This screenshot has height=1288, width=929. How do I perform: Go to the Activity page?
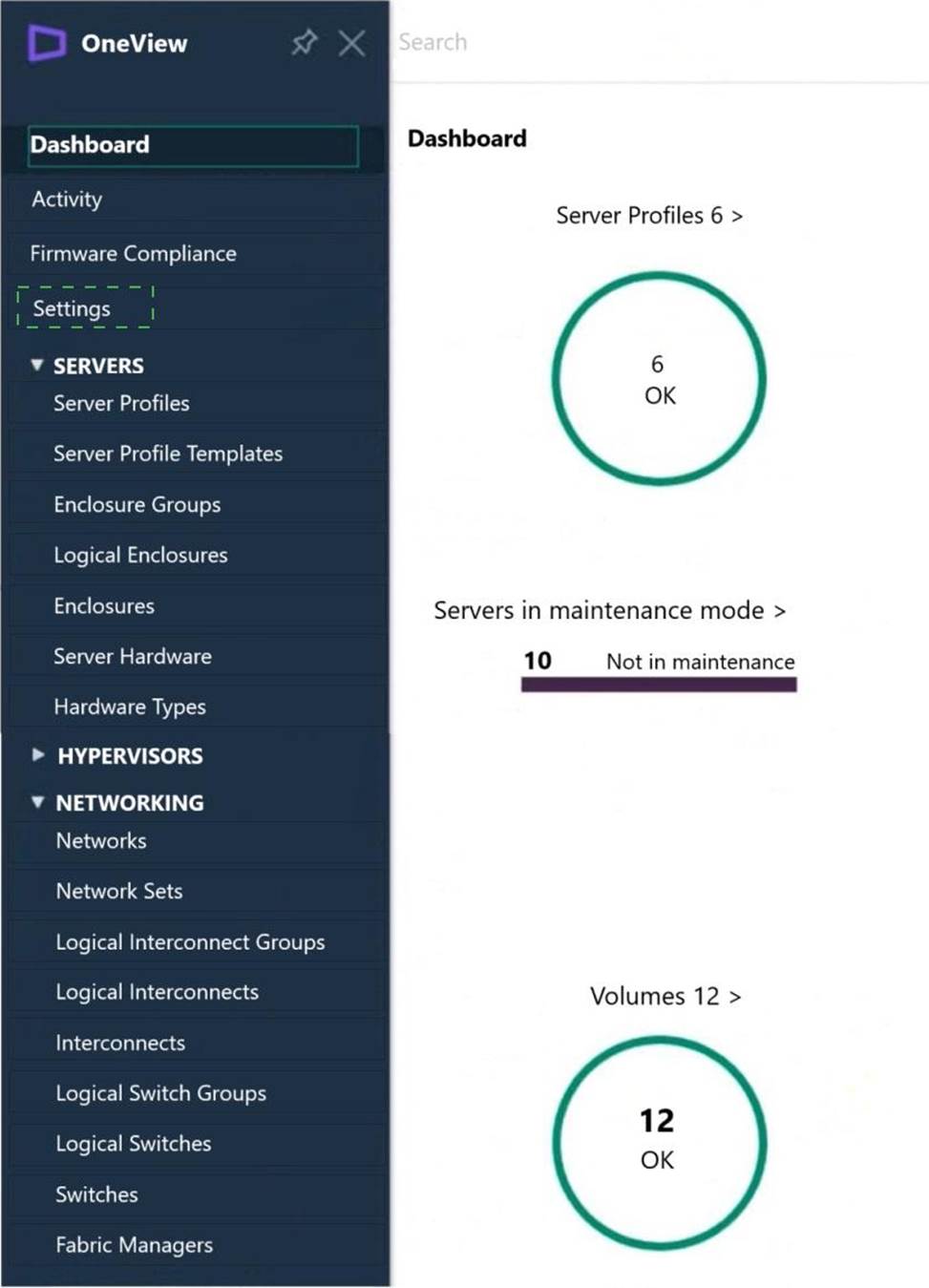click(x=67, y=200)
